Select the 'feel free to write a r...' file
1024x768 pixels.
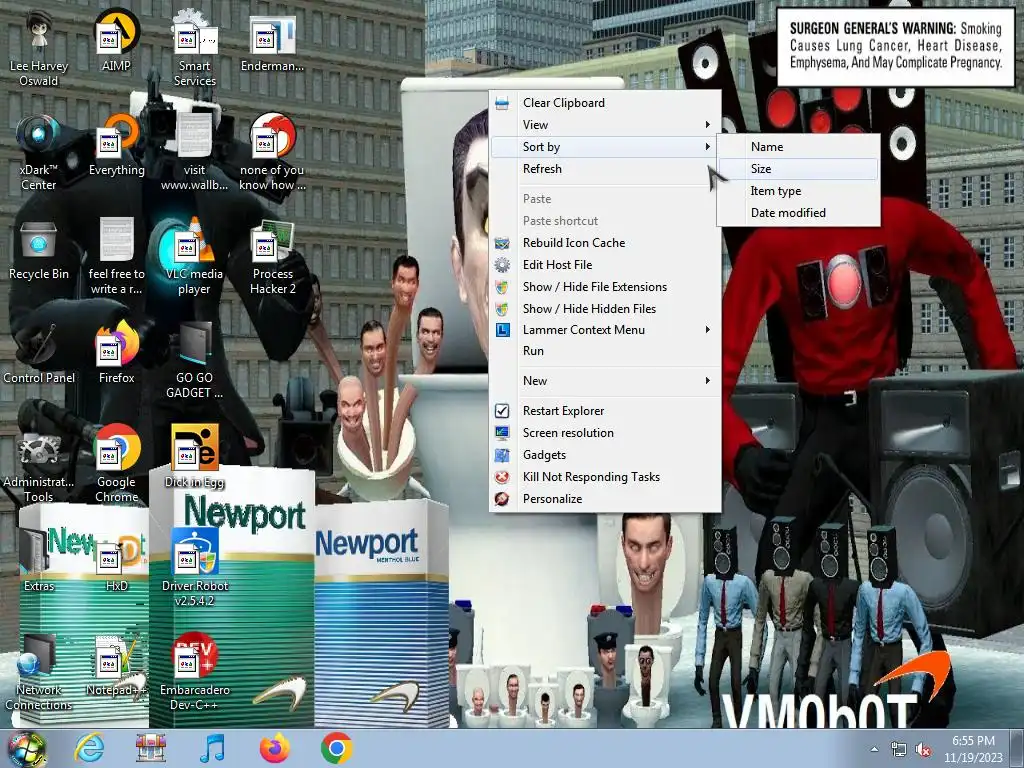click(116, 257)
